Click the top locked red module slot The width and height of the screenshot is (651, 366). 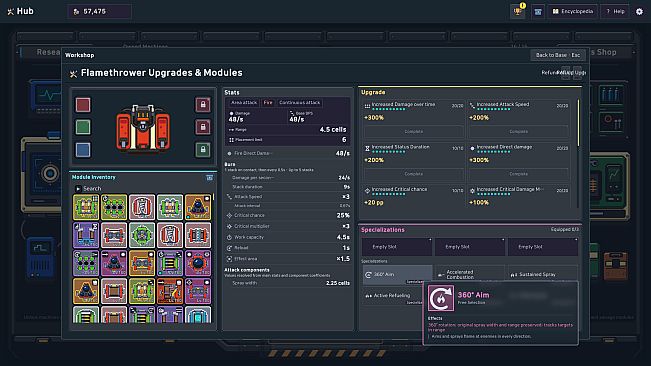click(x=203, y=105)
